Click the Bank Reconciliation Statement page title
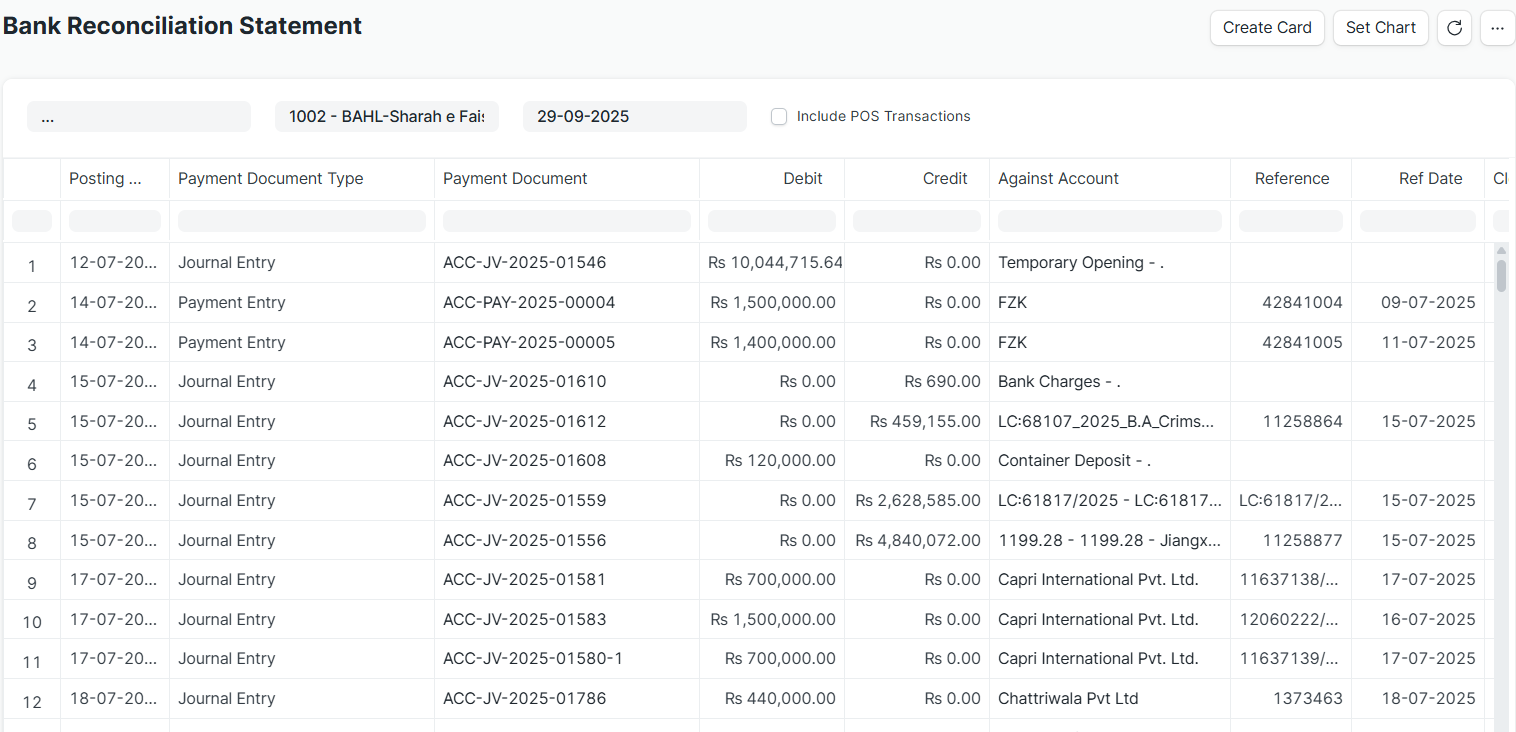 tap(183, 26)
